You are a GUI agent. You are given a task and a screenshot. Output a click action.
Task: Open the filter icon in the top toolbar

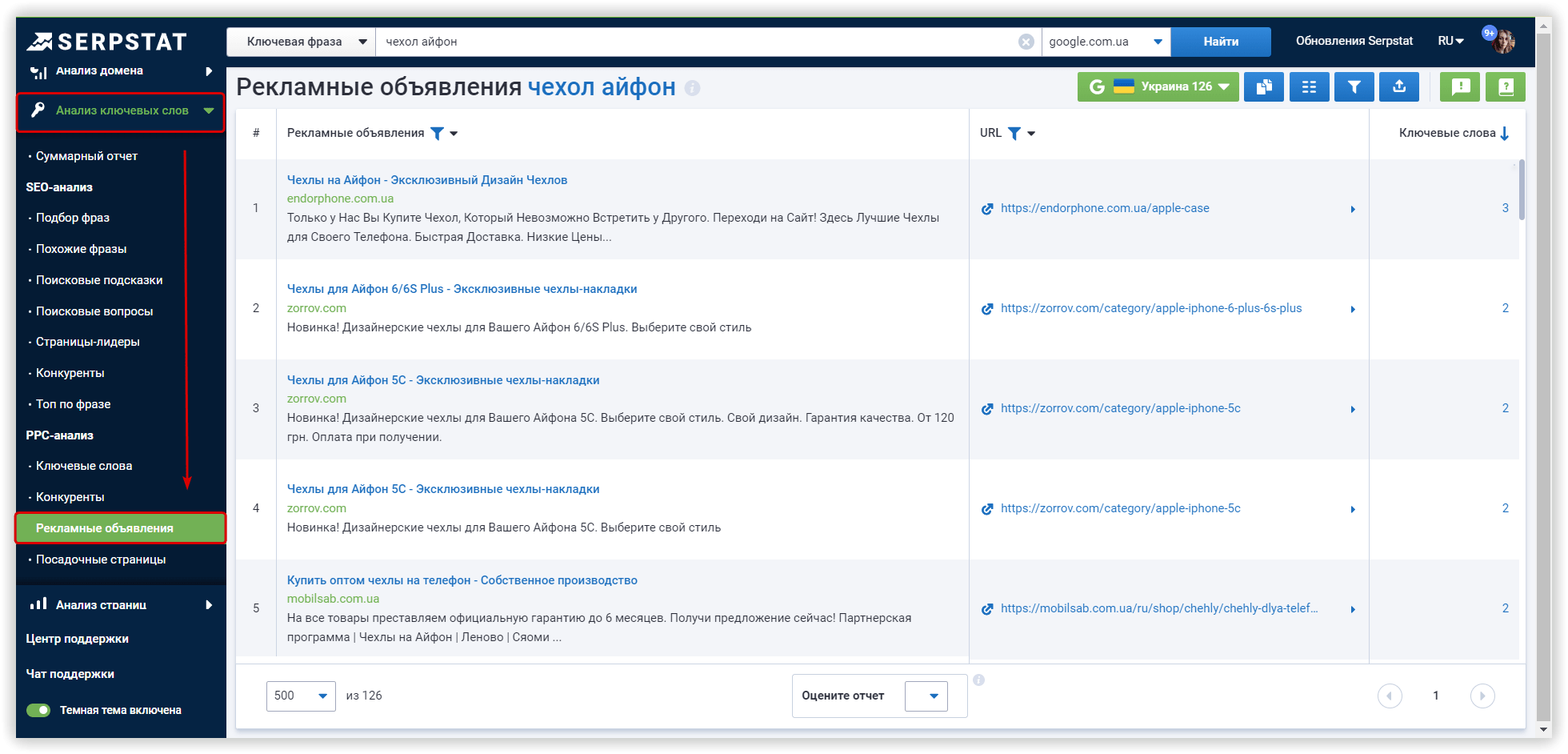tap(1354, 86)
